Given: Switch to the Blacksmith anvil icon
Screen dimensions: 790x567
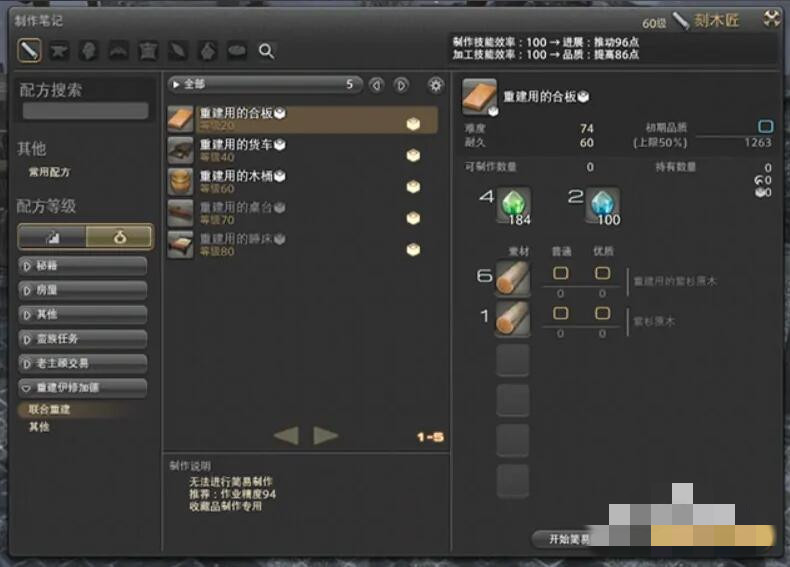Looking at the screenshot, I should coord(59,50).
